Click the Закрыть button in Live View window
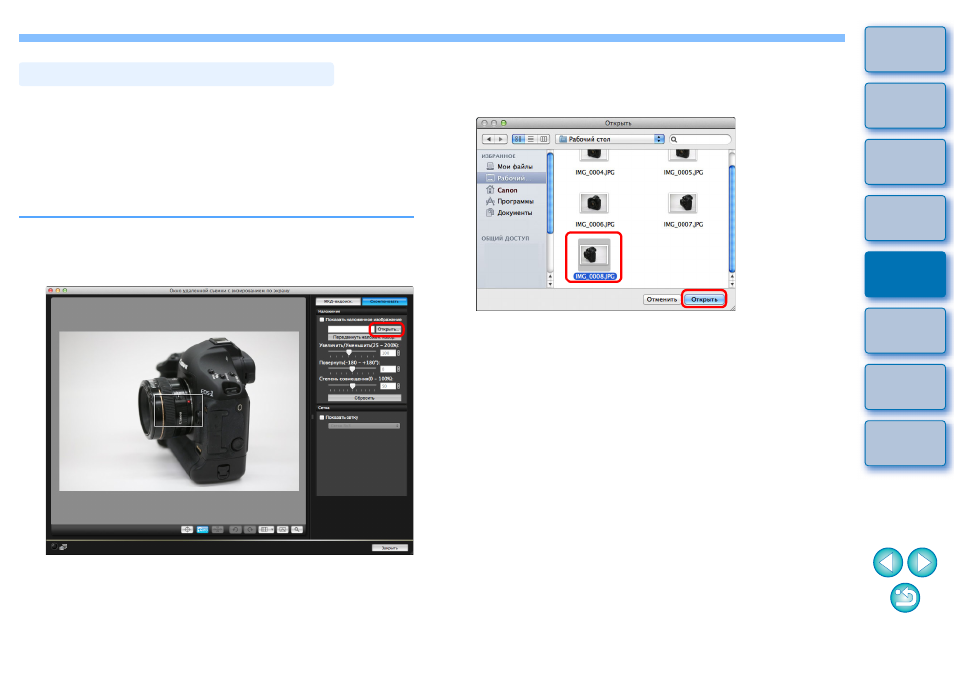Image resolution: width=954 pixels, height=674 pixels. 390,547
